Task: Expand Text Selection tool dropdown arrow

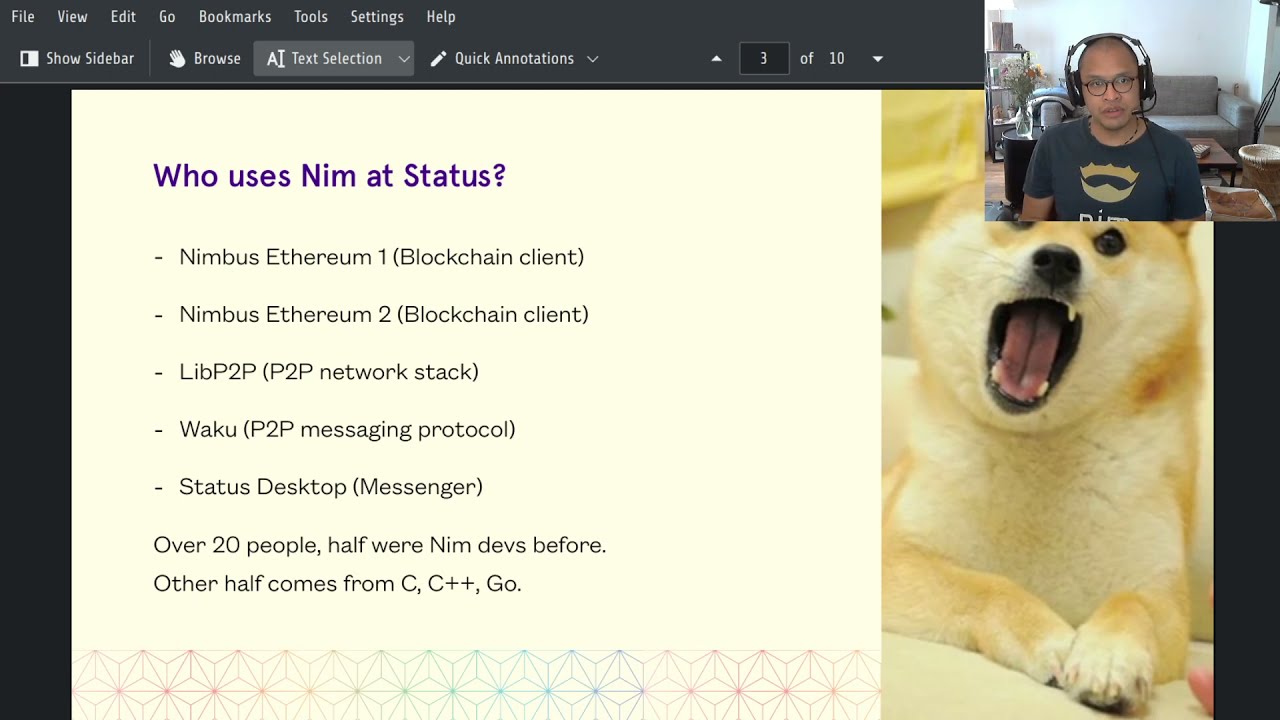Action: coord(404,59)
